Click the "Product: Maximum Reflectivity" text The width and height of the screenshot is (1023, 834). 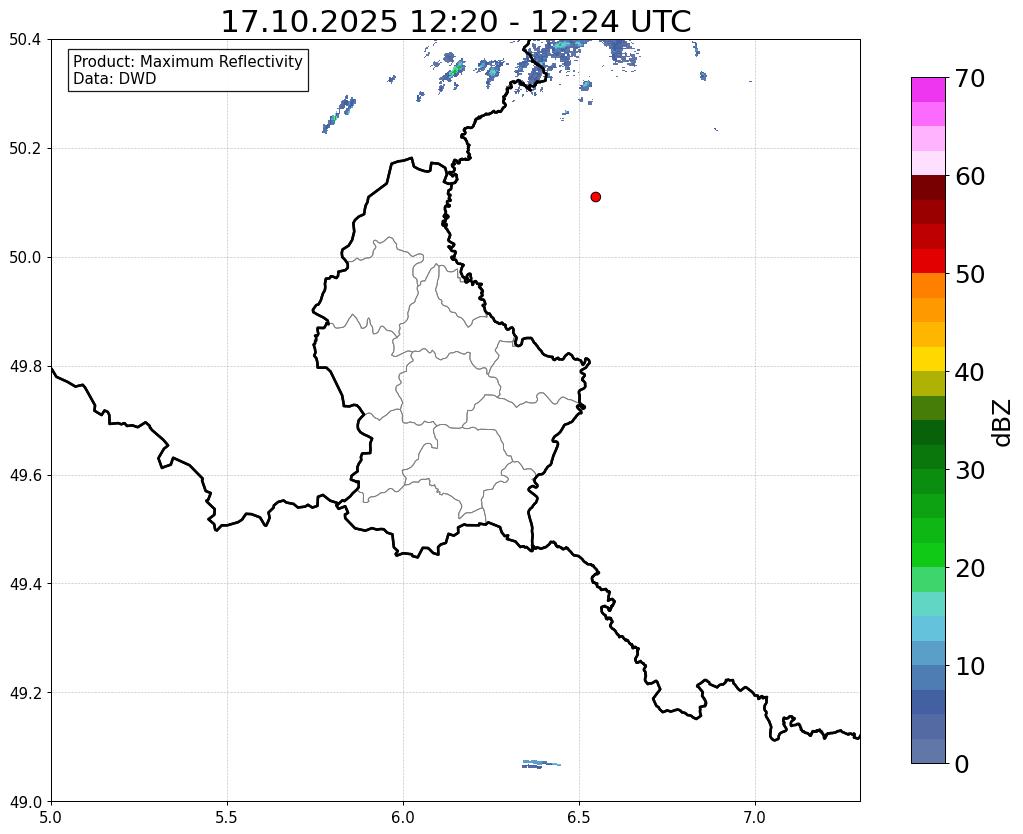[x=188, y=61]
